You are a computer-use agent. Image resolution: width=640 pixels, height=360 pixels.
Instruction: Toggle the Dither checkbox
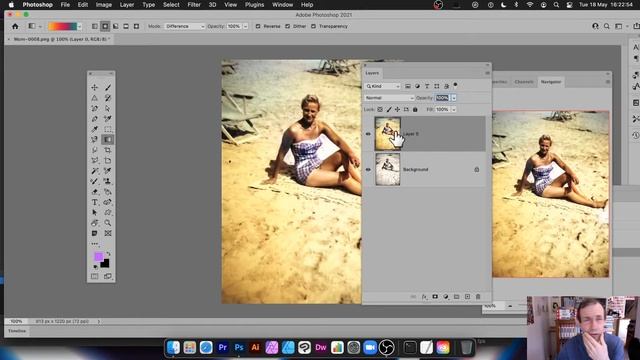pos(288,26)
